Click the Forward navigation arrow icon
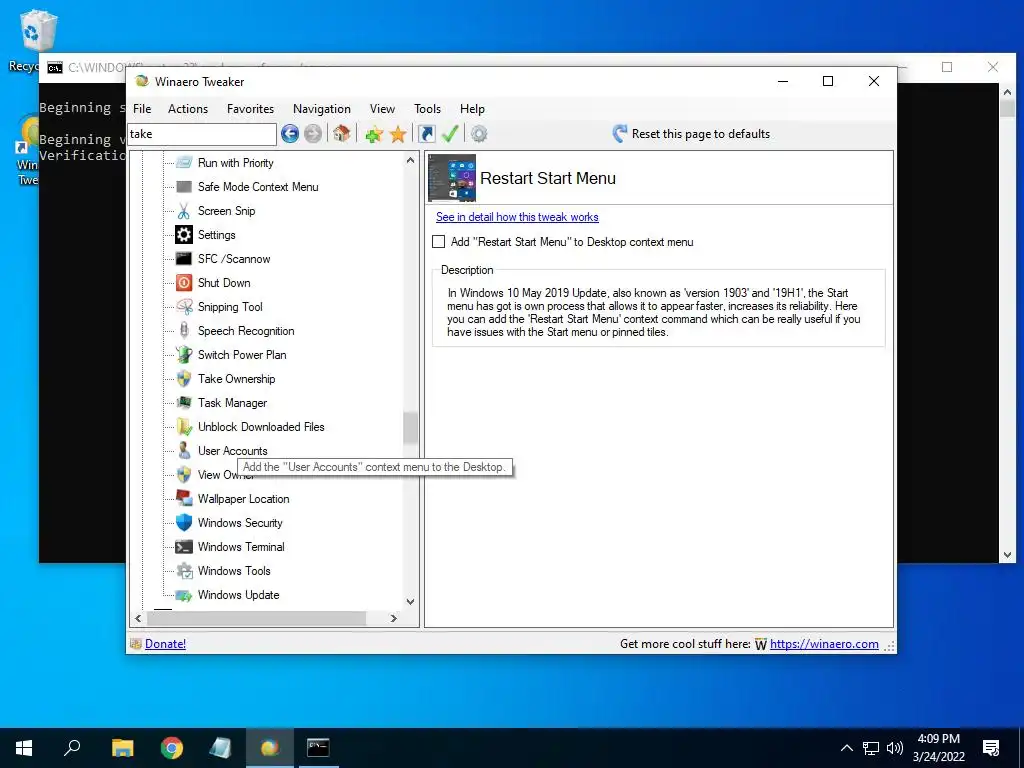1024x768 pixels. coord(313,134)
